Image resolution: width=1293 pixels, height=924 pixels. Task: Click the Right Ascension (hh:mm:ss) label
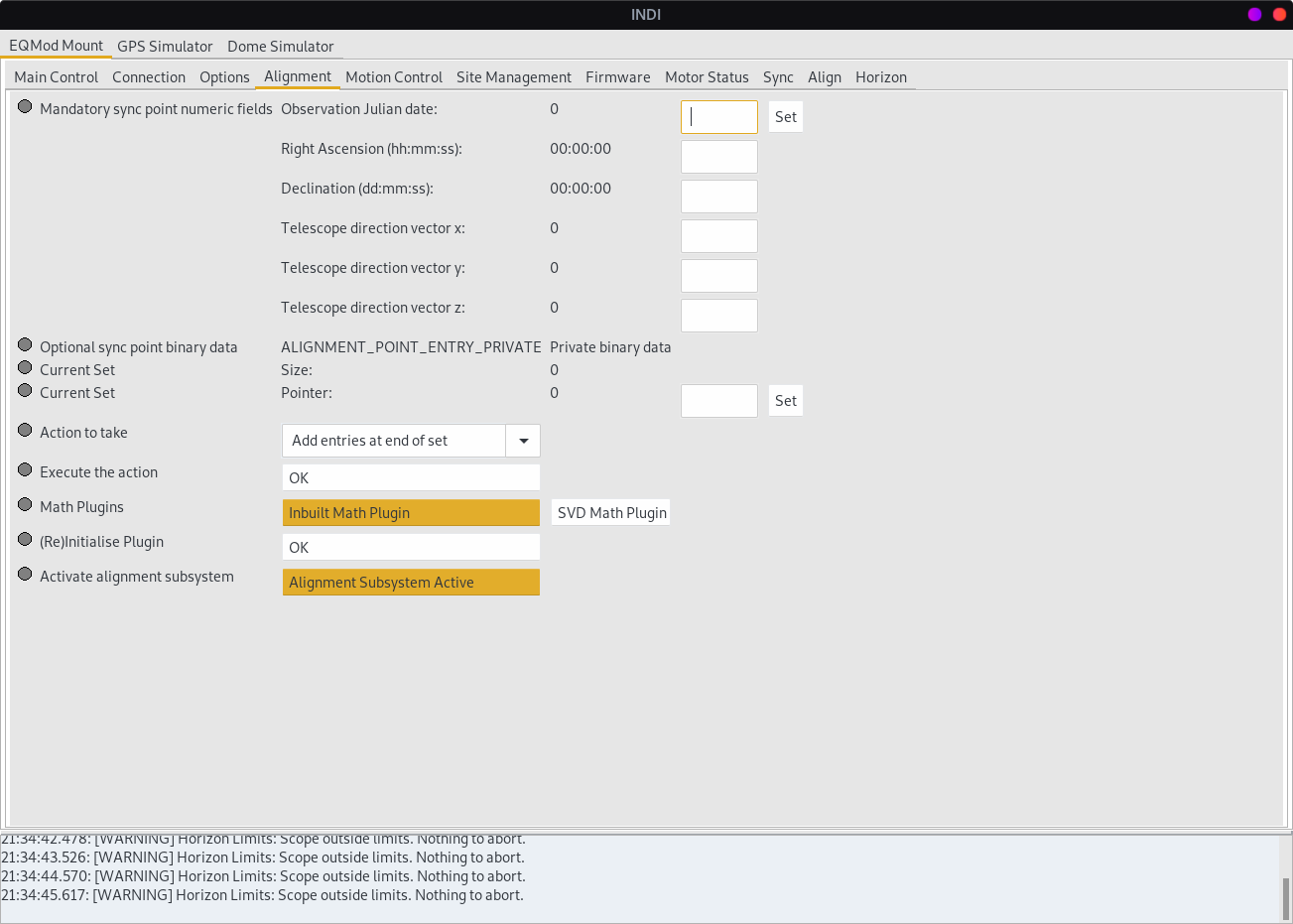[371, 149]
